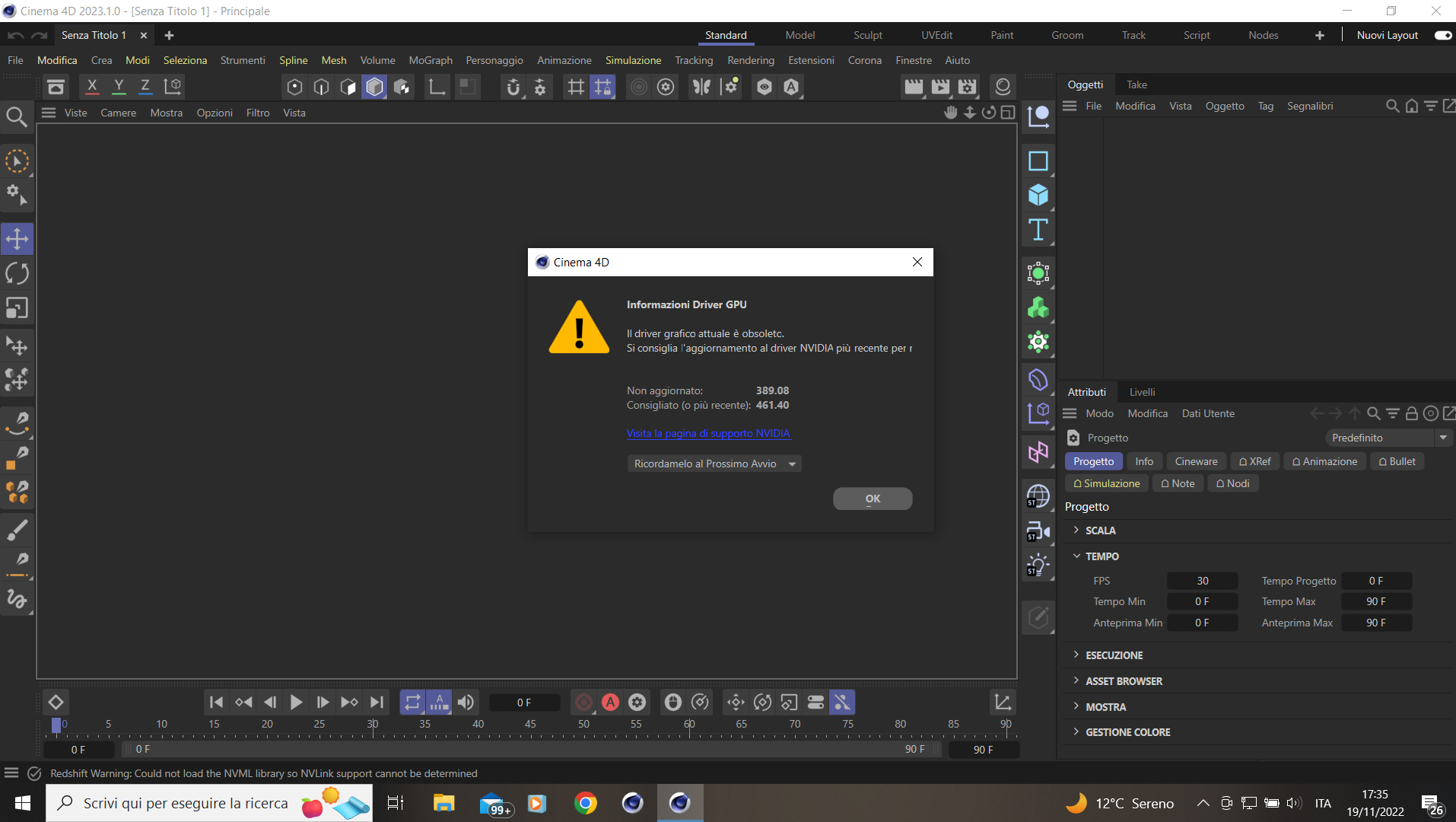Collapse the TEMPO section
The image size is (1456, 822).
click(1102, 556)
